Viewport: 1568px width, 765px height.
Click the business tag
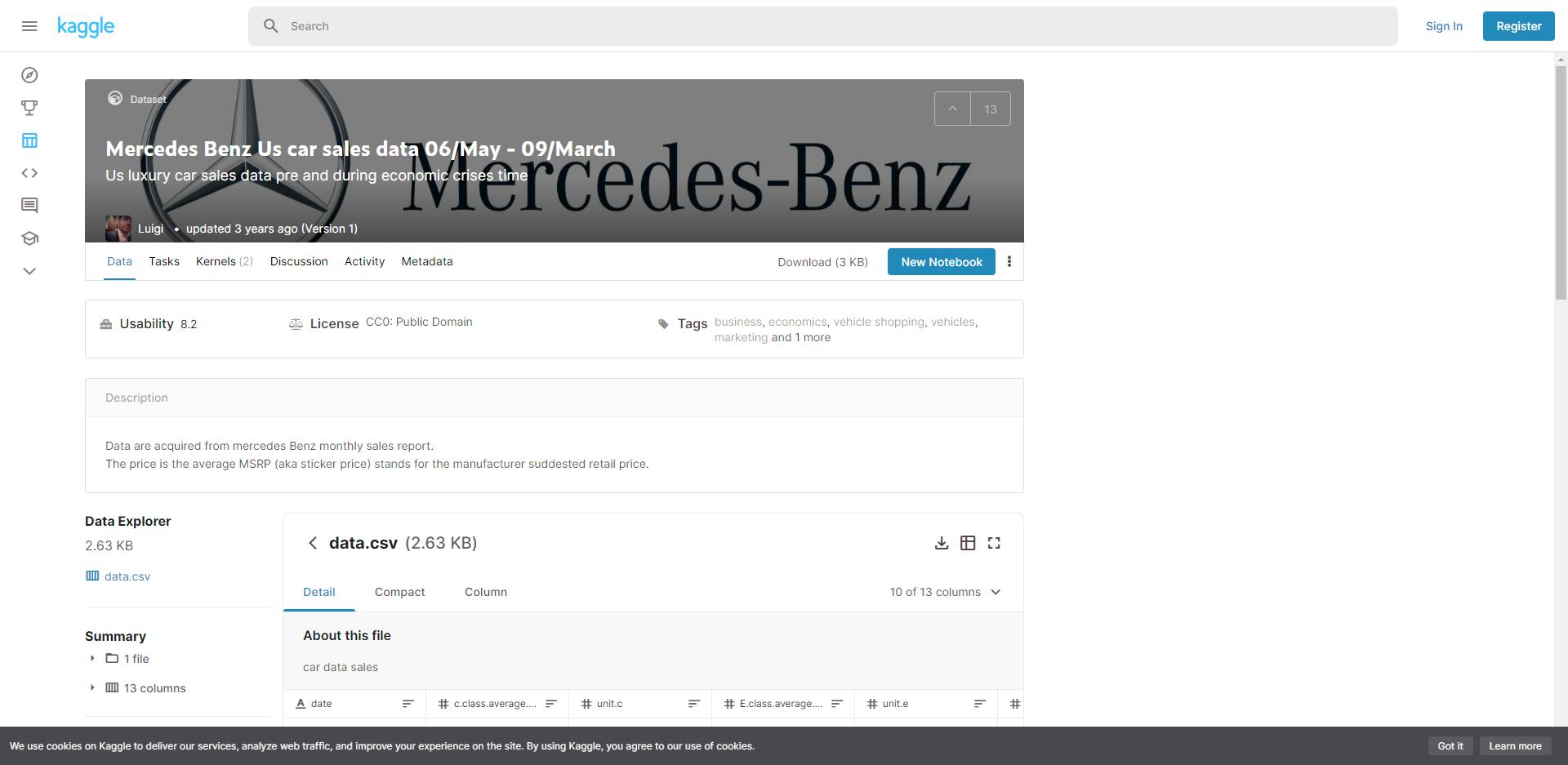coord(737,322)
